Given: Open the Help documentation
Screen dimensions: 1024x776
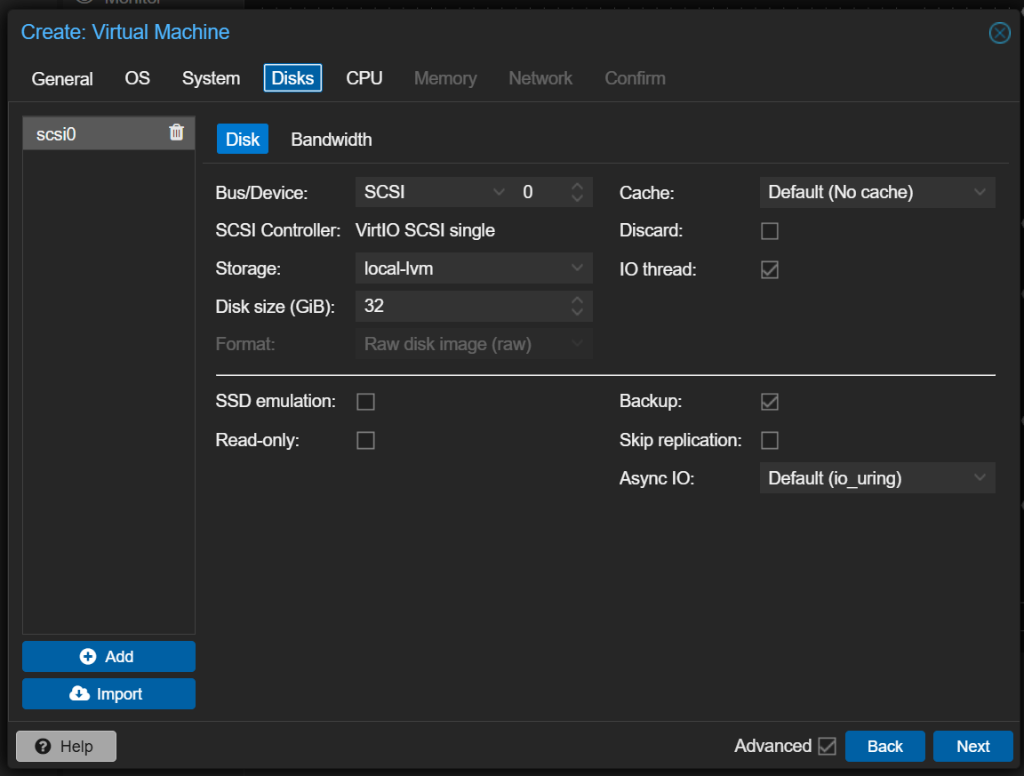Looking at the screenshot, I should click(66, 746).
